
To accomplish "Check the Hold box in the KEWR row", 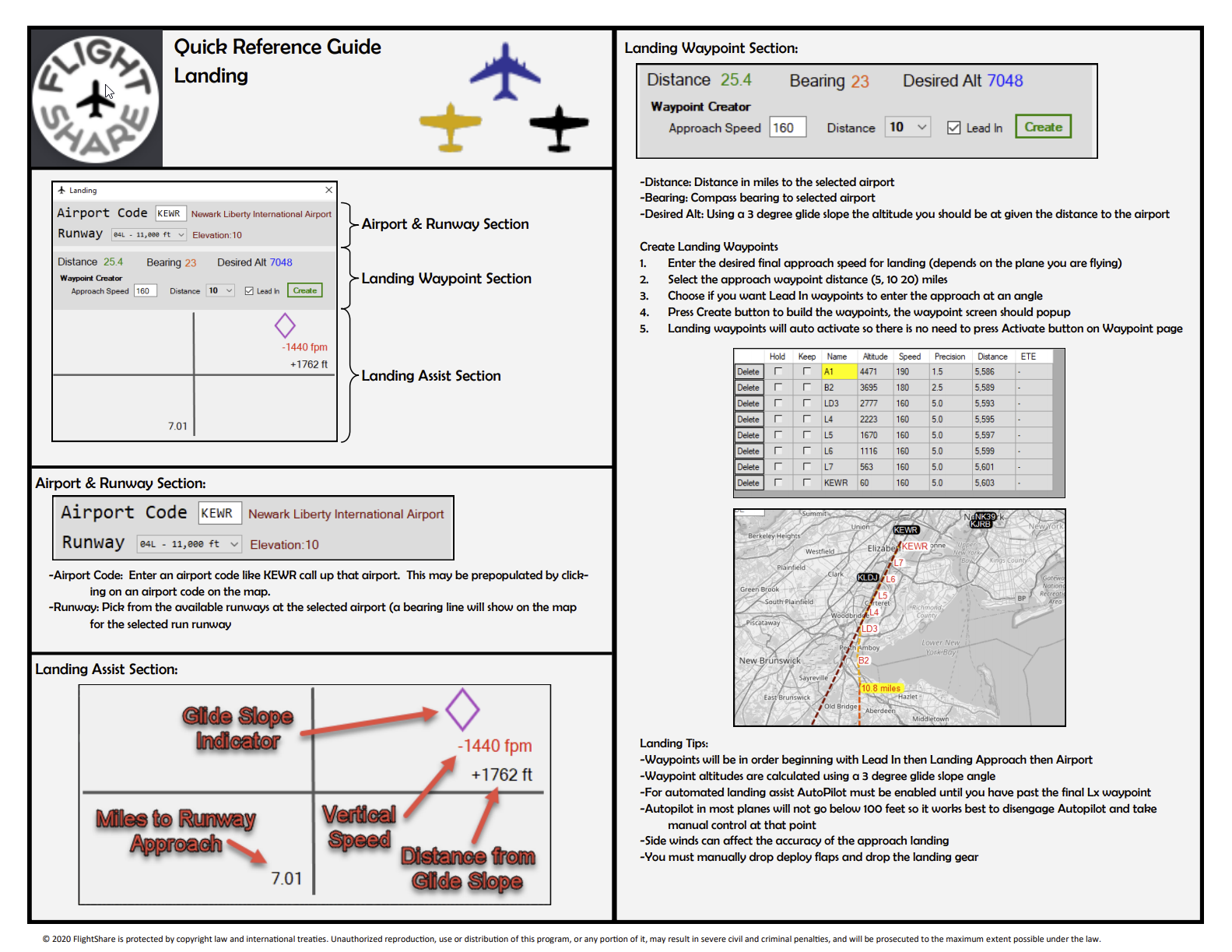I will tap(778, 483).
